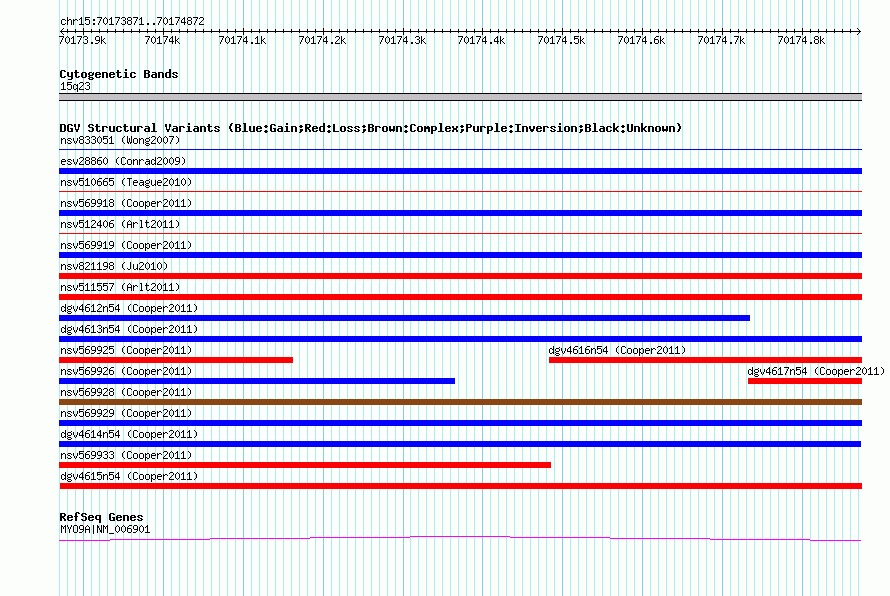Open nsv569919 (Cooper2011) variant label

126,245
